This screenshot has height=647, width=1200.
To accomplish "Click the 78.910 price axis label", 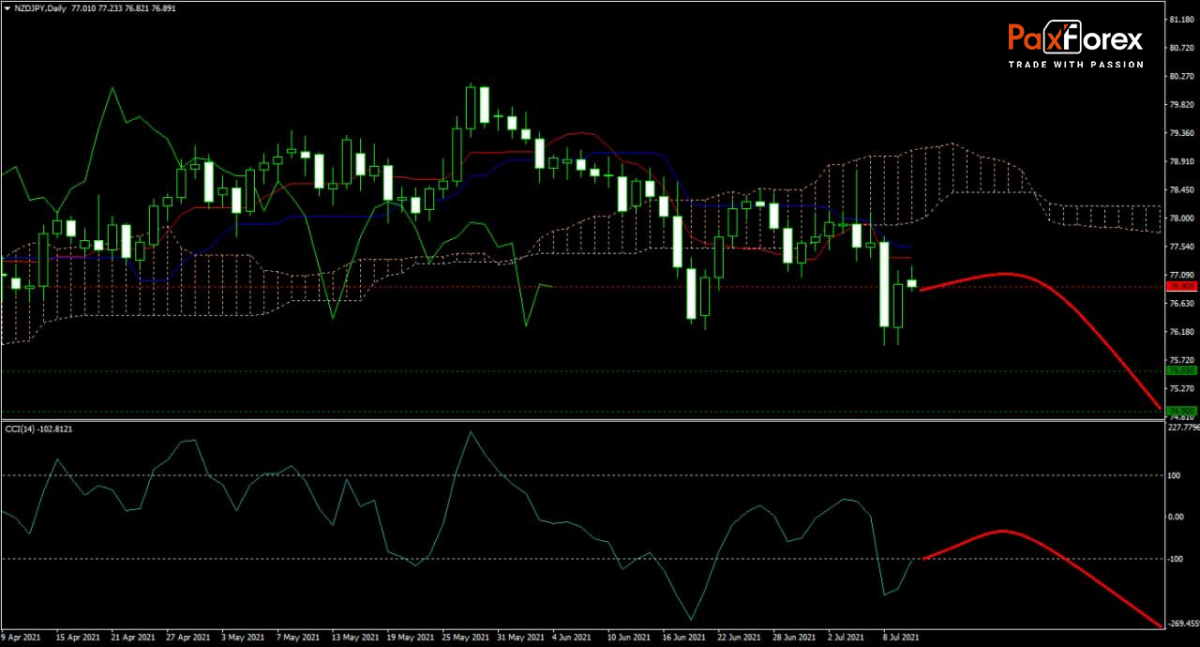I will click(x=1181, y=161).
